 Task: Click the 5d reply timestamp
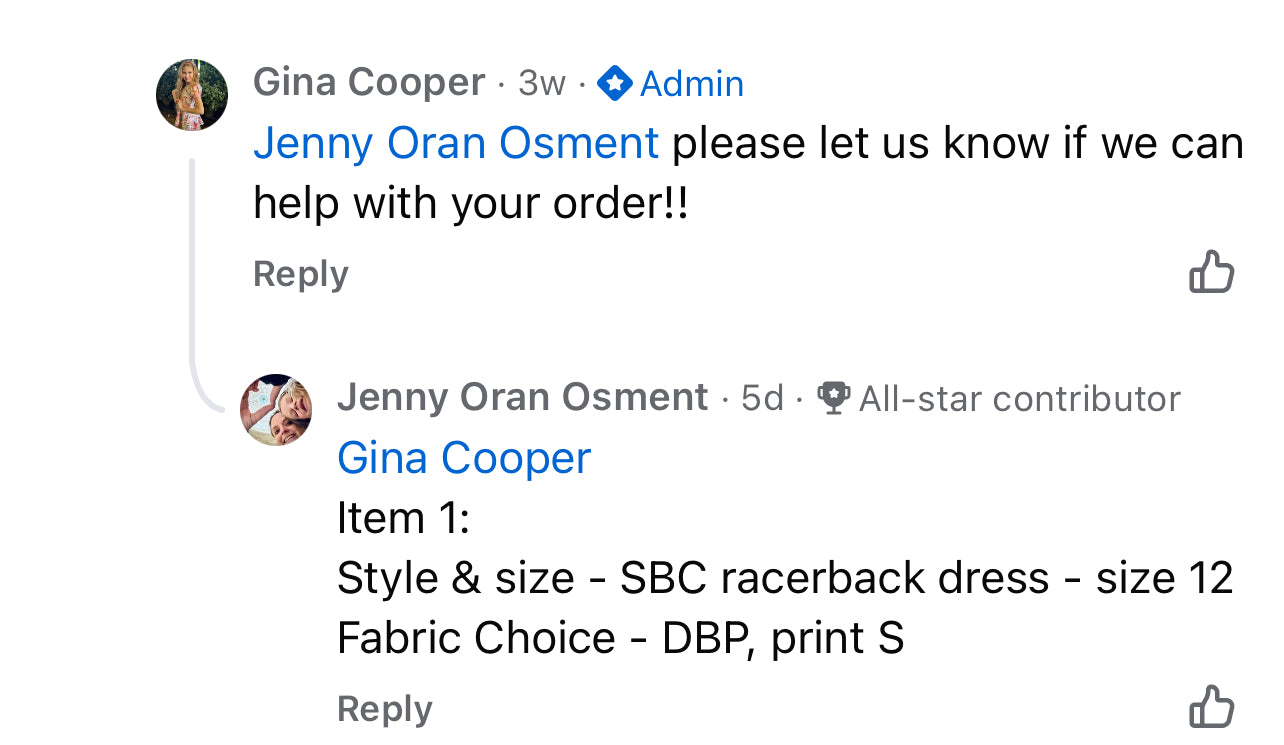pos(762,398)
